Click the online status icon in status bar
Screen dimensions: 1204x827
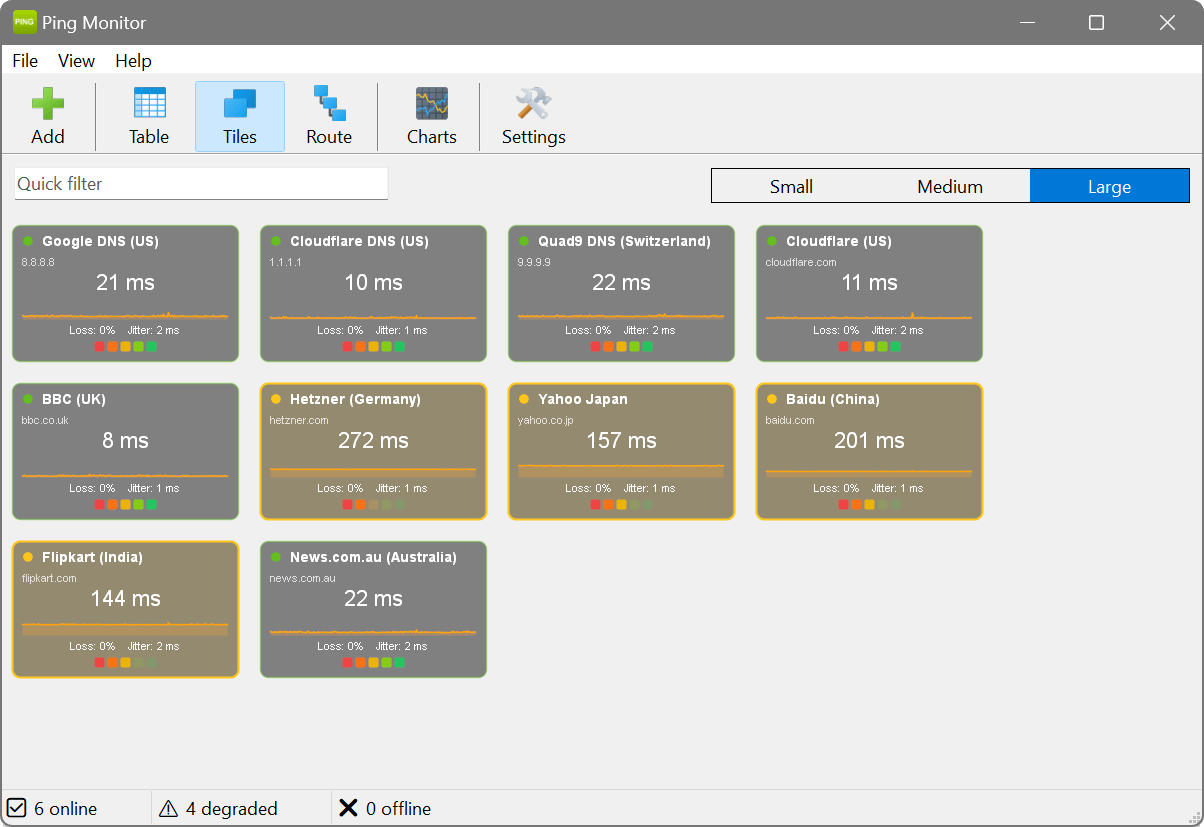(18, 808)
